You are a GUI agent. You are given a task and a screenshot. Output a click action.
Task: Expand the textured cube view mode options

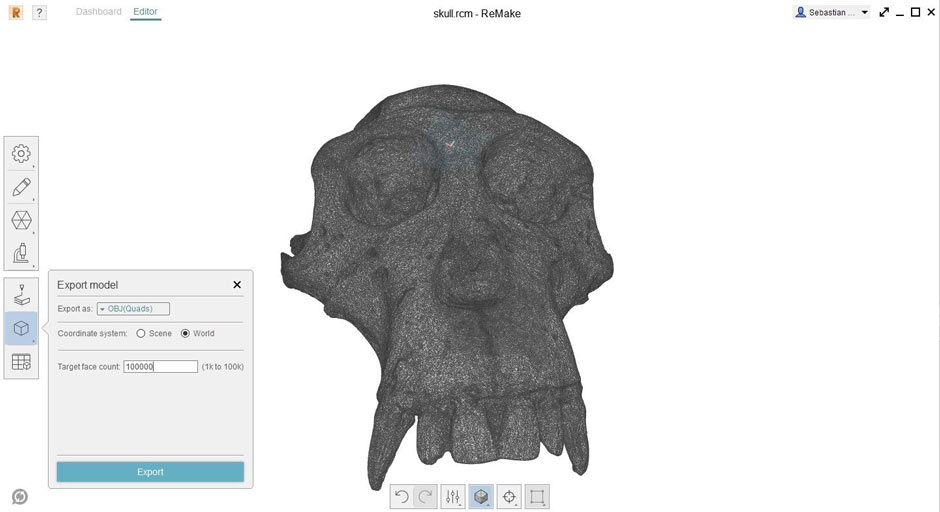pyautogui.click(x=481, y=496)
